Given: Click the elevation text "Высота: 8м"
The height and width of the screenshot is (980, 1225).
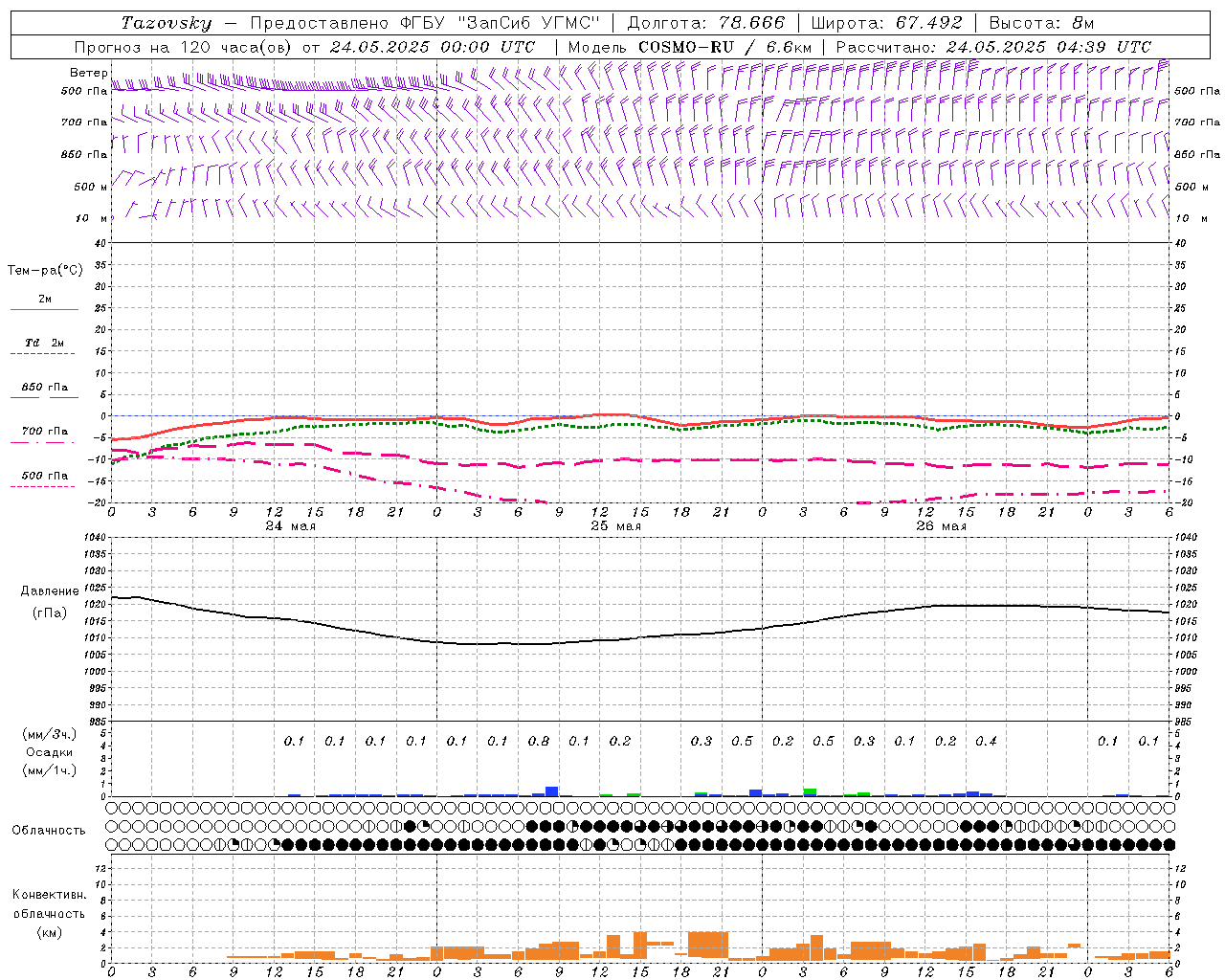Looking at the screenshot, I should coord(1041,23).
